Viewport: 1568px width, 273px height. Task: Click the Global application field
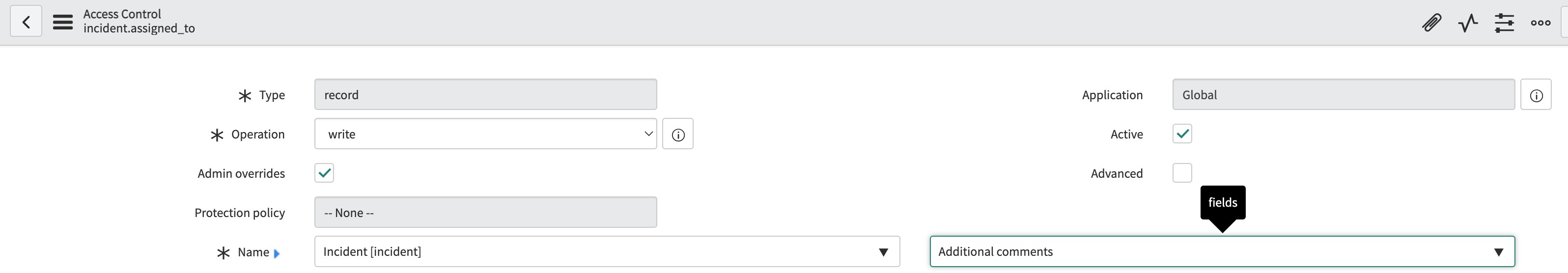point(1344,94)
